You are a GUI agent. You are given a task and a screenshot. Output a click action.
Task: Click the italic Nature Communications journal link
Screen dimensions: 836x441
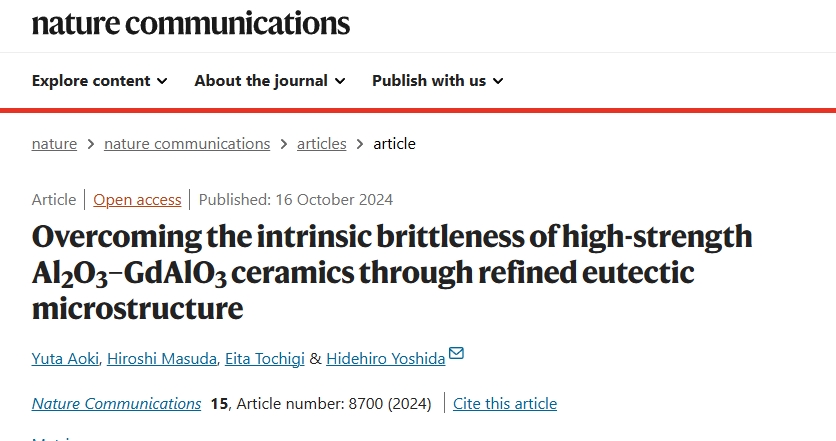[x=116, y=404]
